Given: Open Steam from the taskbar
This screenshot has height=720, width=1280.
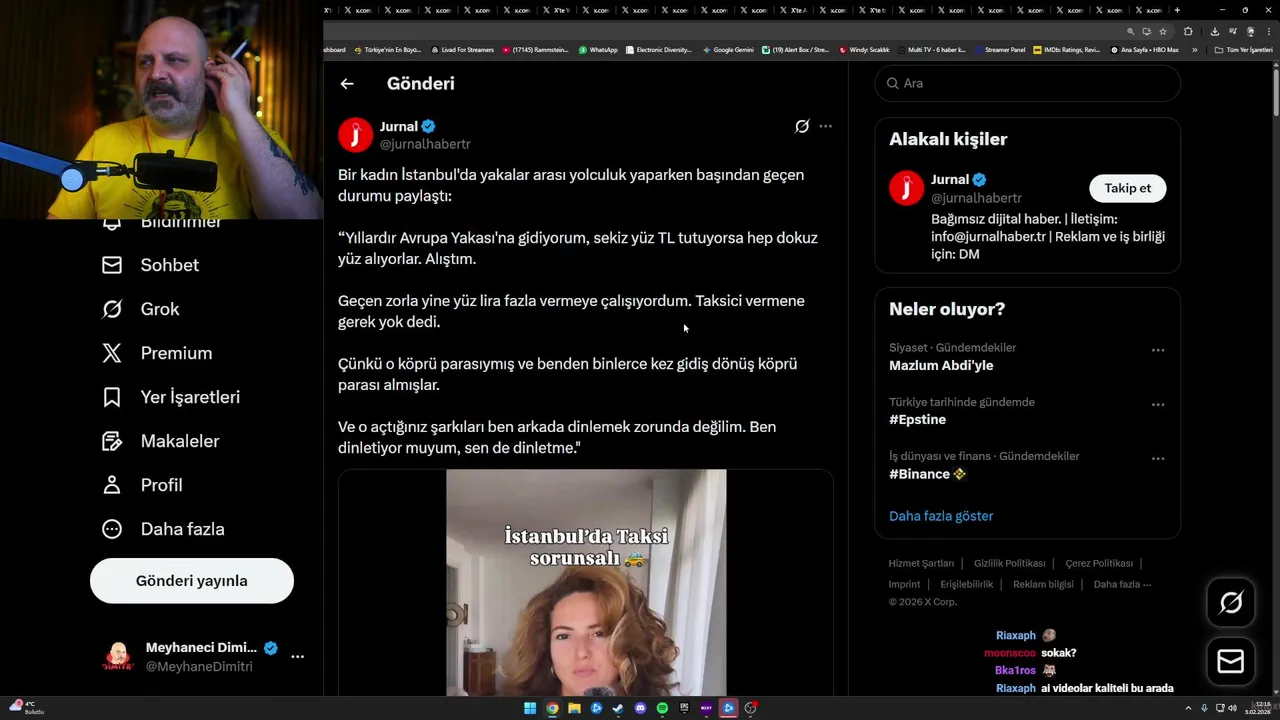Looking at the screenshot, I should 618,708.
